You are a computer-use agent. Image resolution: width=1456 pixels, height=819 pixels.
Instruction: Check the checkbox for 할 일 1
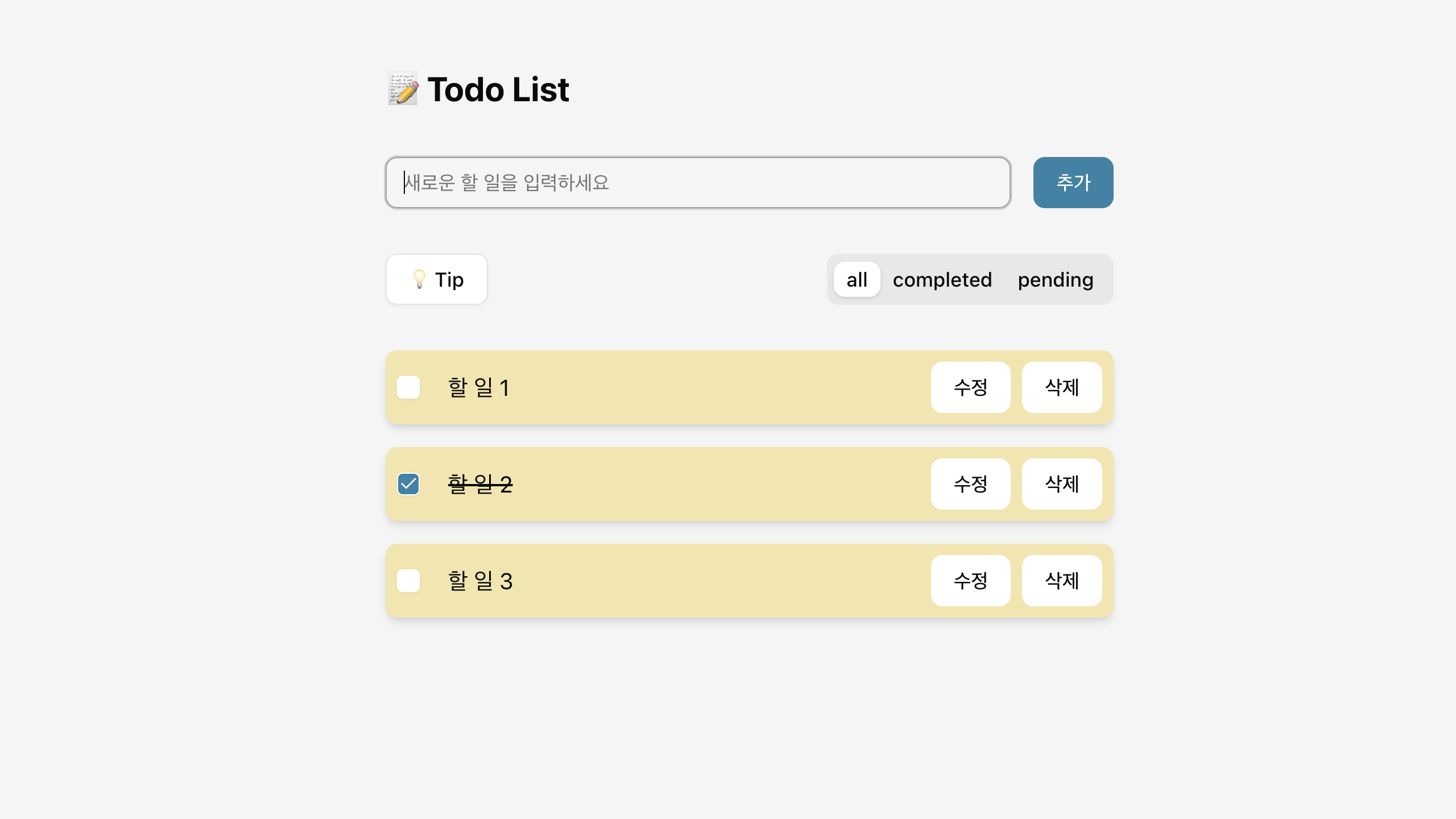(x=408, y=387)
